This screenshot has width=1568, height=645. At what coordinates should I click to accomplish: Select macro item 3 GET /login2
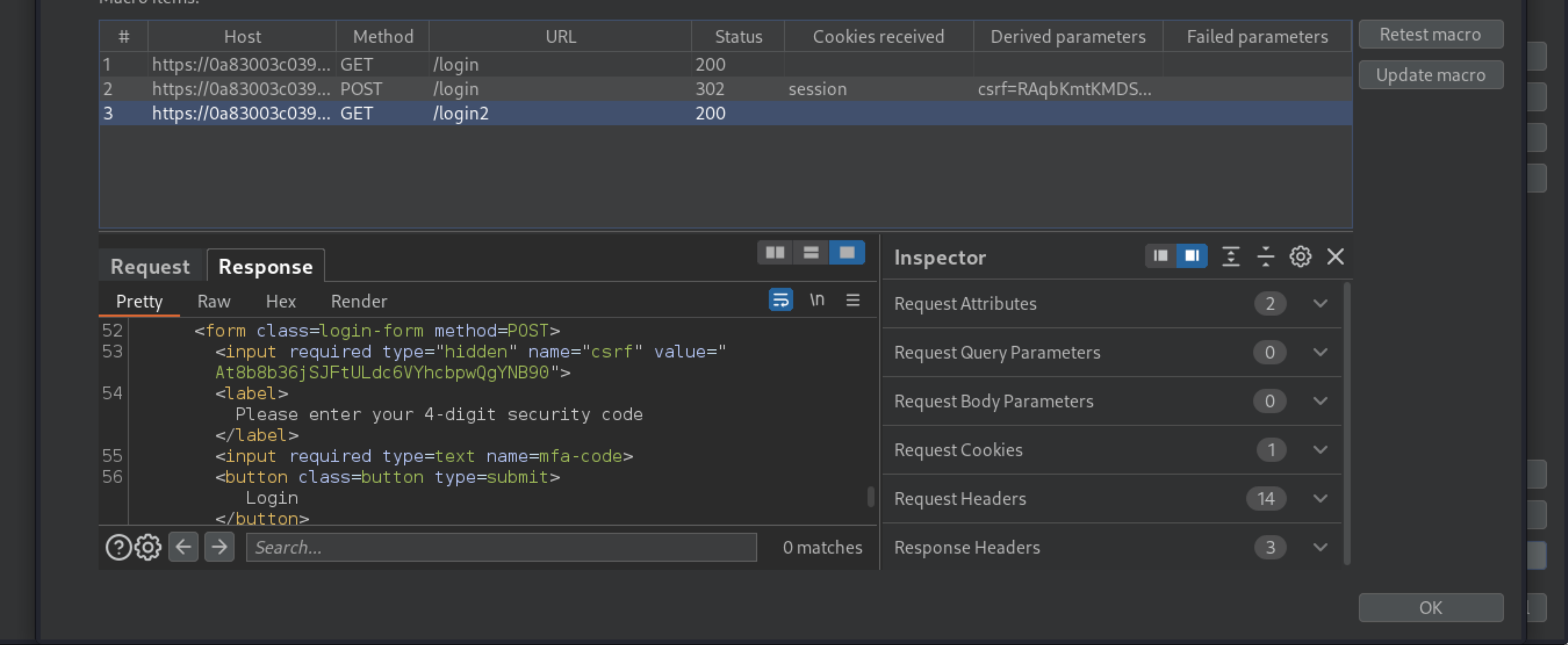[726, 113]
